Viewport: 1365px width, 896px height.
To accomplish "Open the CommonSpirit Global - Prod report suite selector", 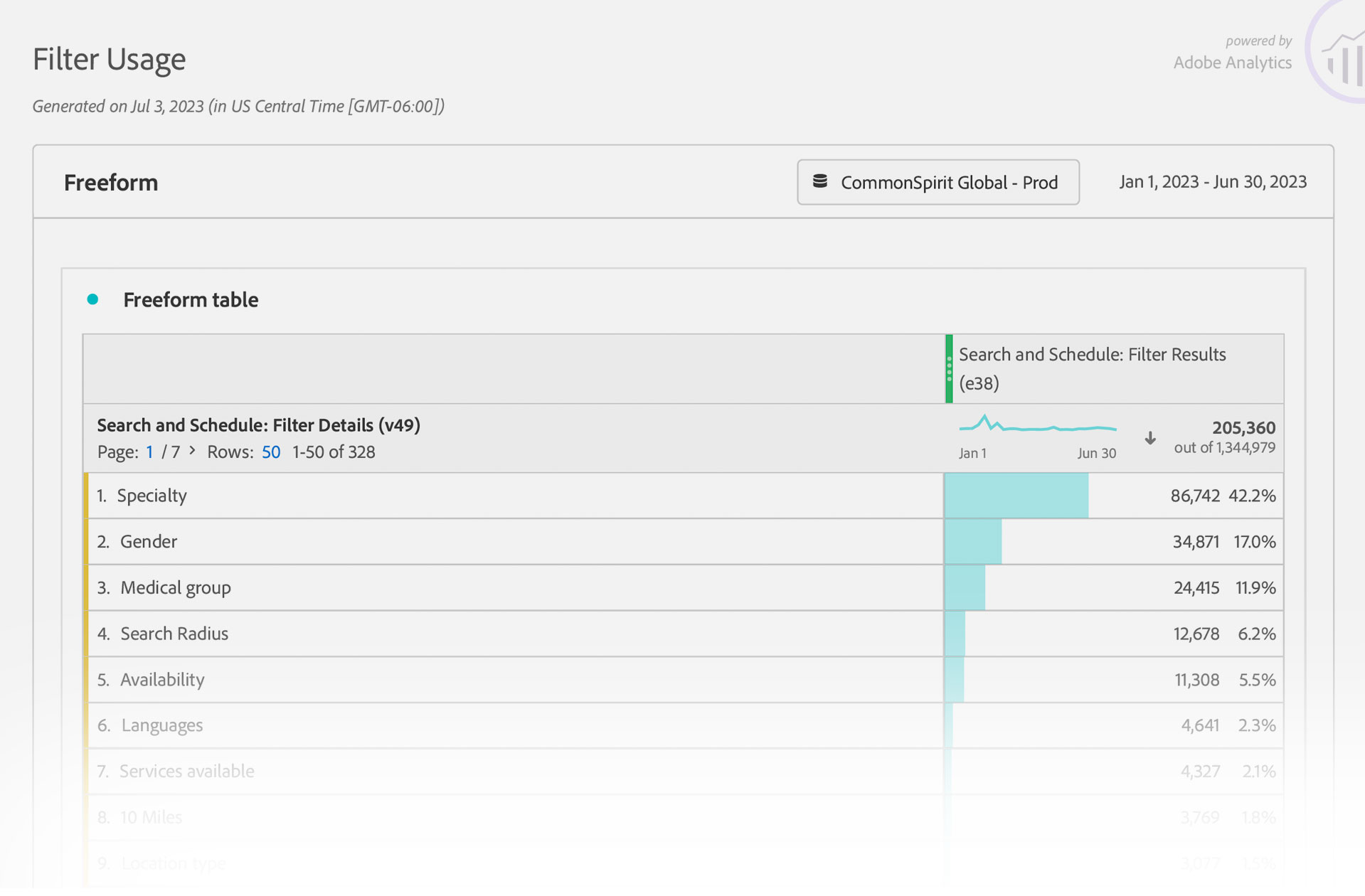I will pos(938,182).
